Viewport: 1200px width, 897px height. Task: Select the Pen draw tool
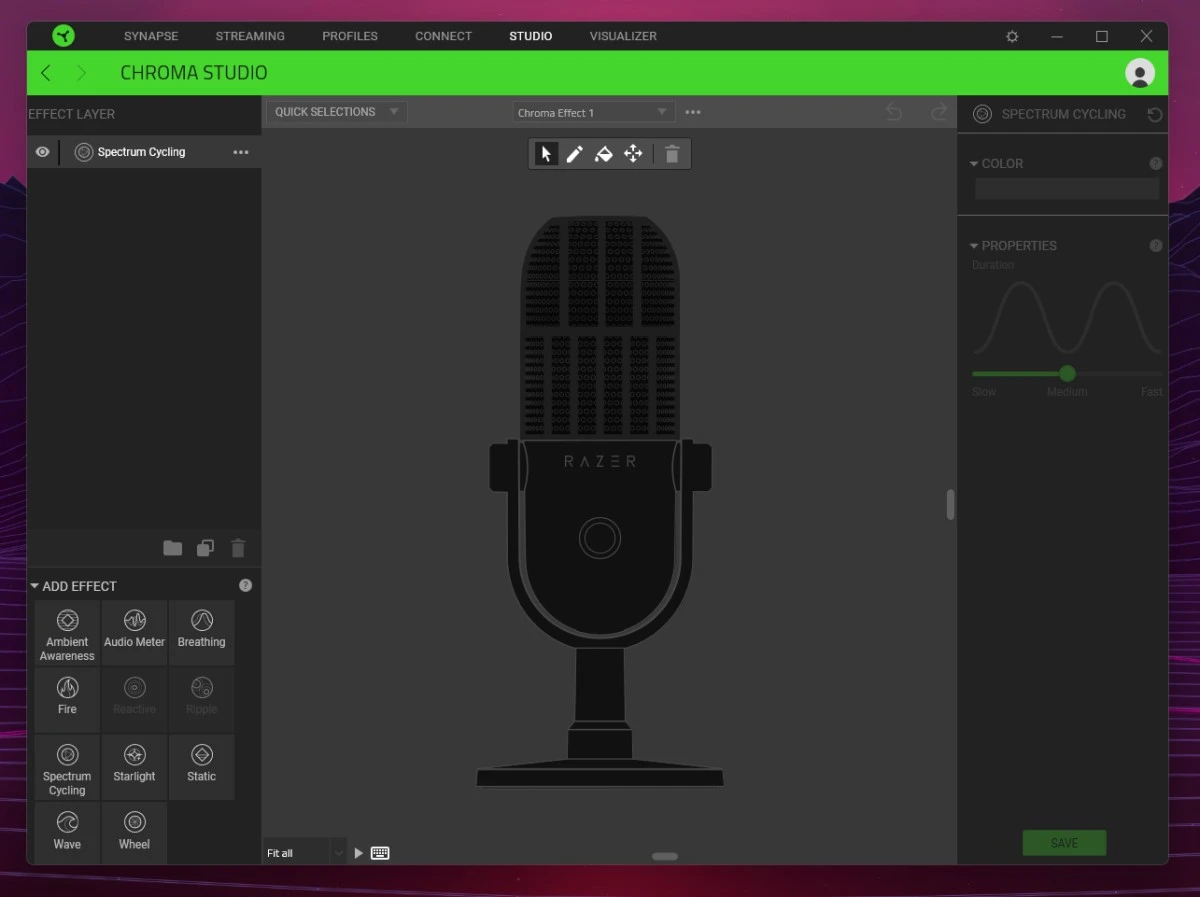[574, 154]
